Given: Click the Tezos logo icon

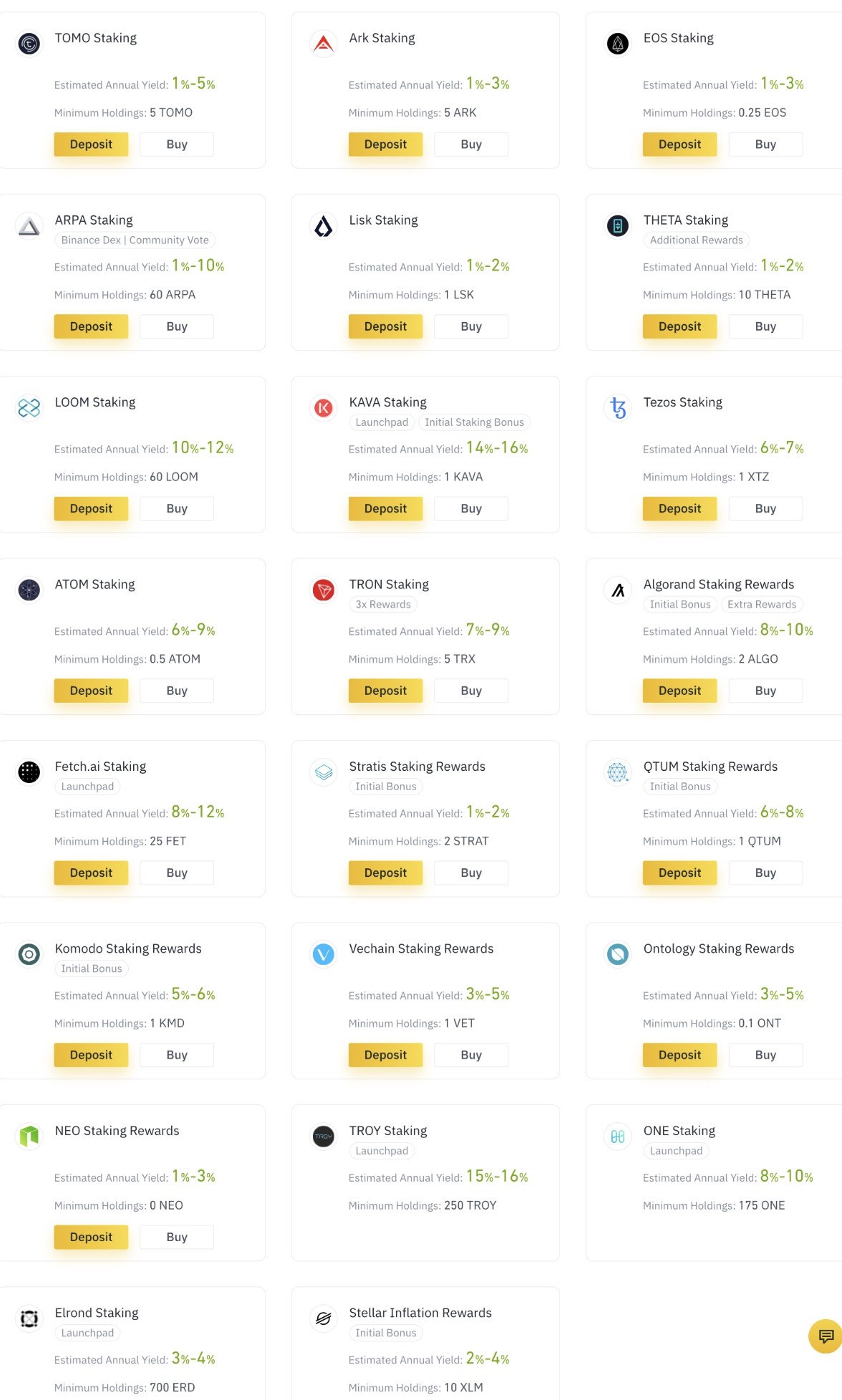Looking at the screenshot, I should point(618,408).
